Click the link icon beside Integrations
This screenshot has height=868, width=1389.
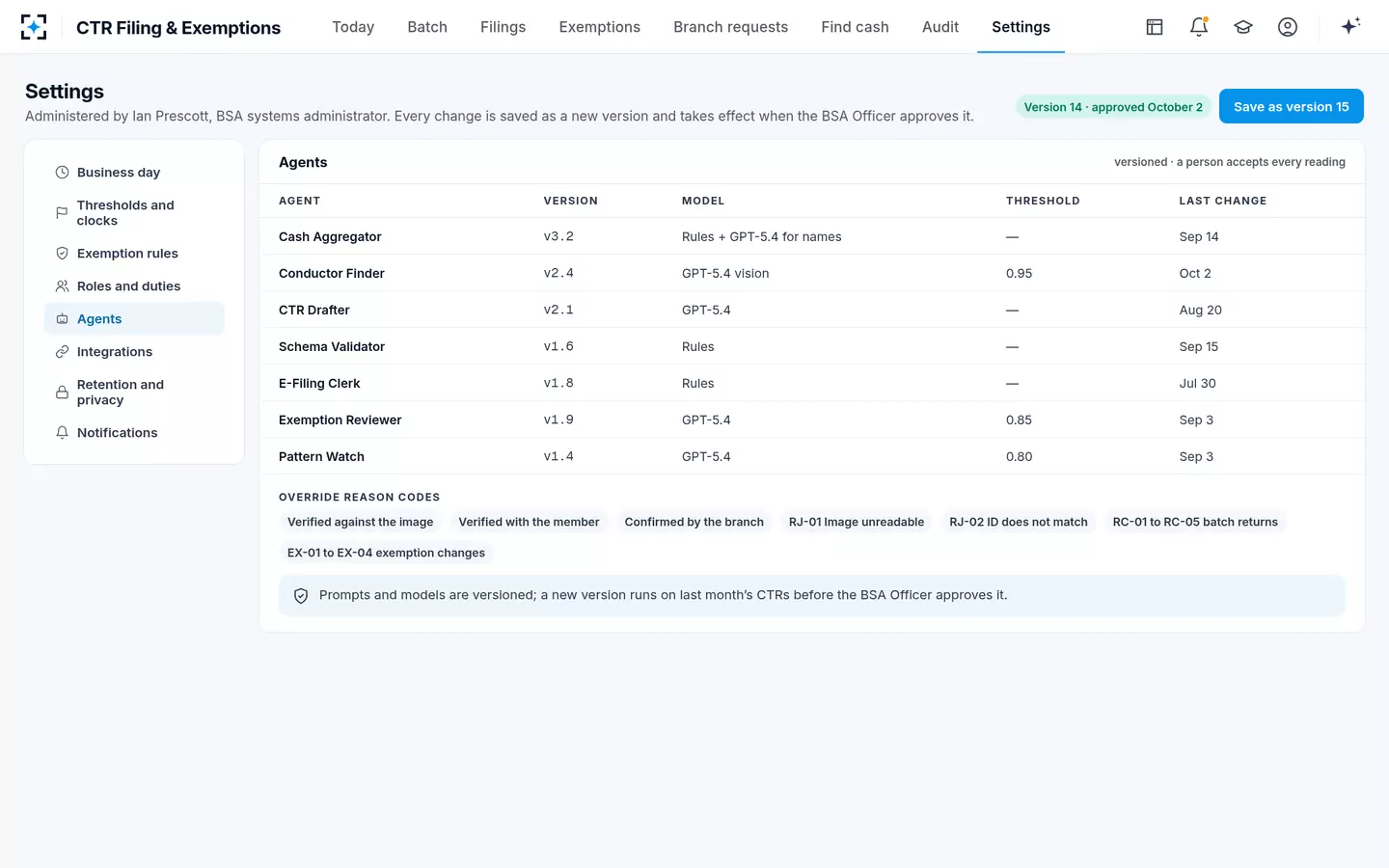[x=62, y=352]
